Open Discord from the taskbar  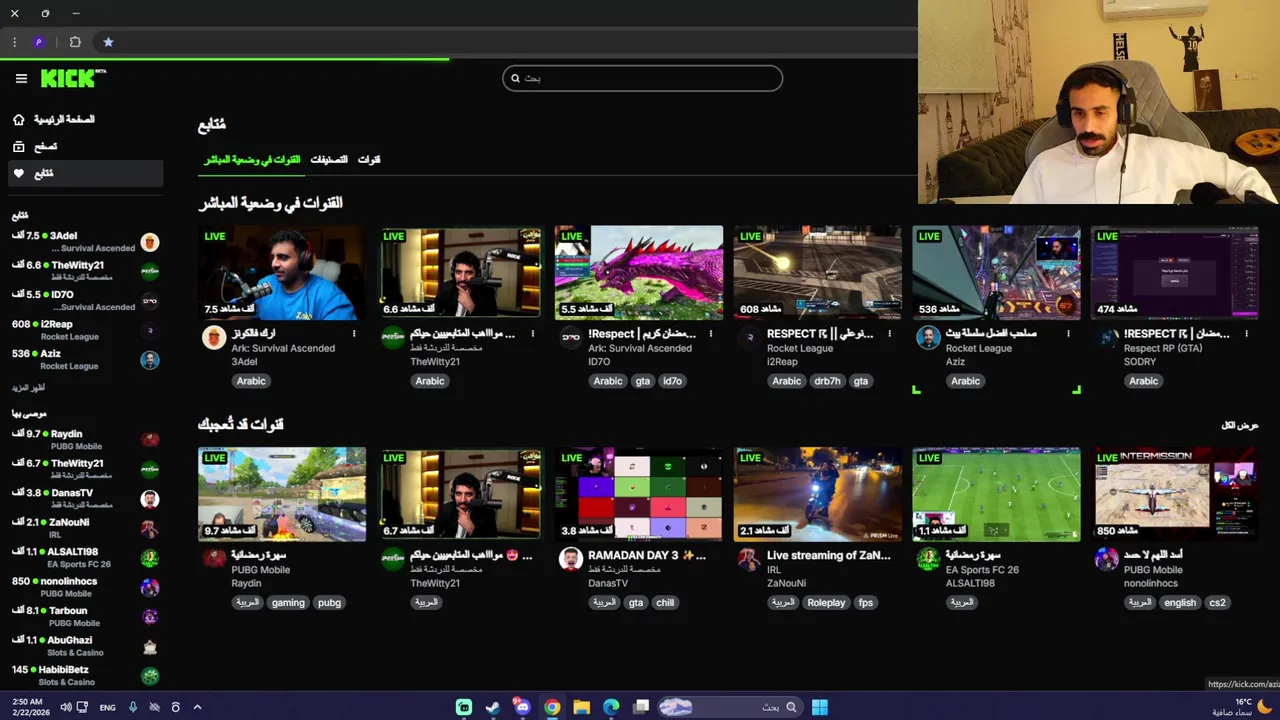pos(522,707)
